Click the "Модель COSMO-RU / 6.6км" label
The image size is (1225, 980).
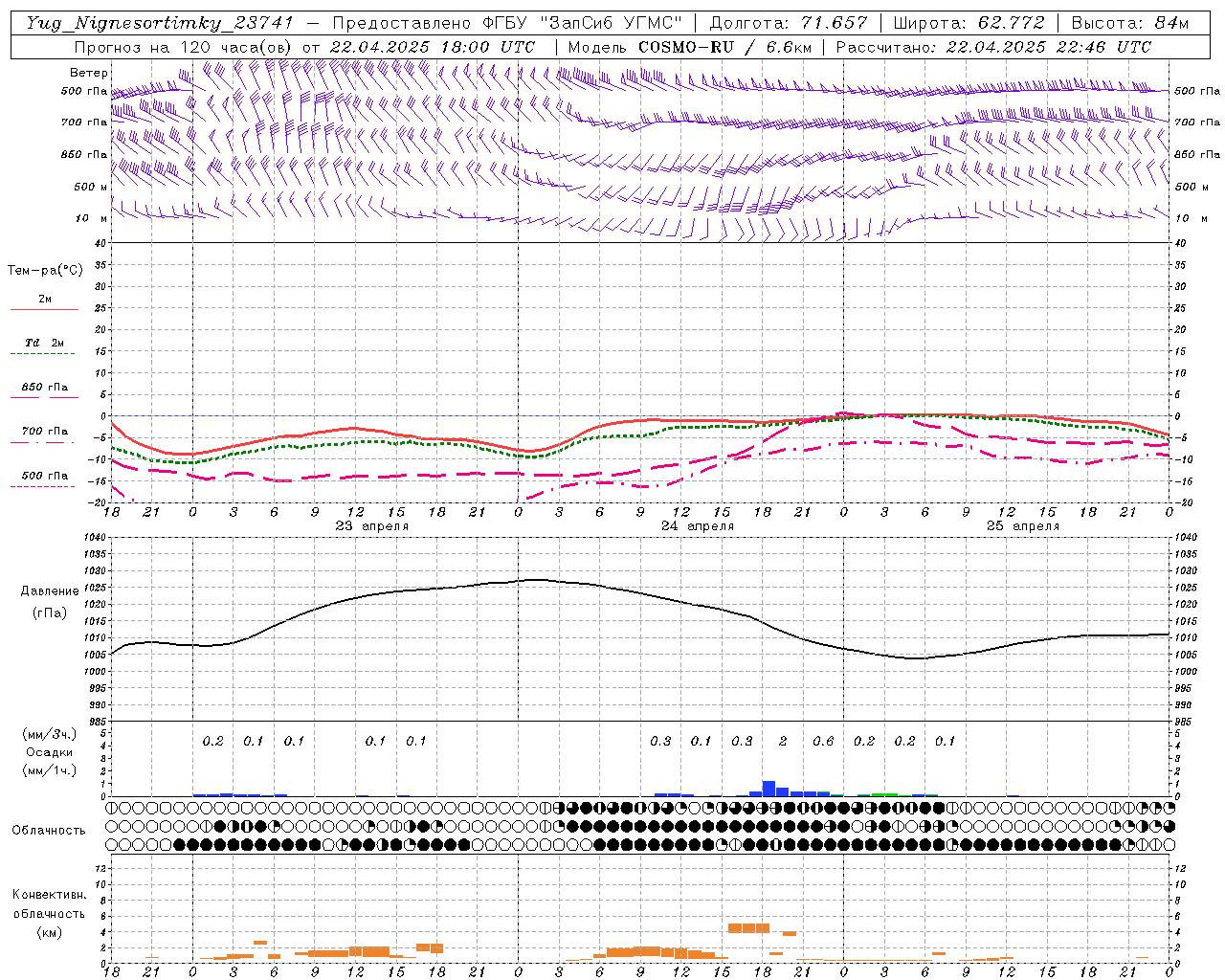[690, 47]
